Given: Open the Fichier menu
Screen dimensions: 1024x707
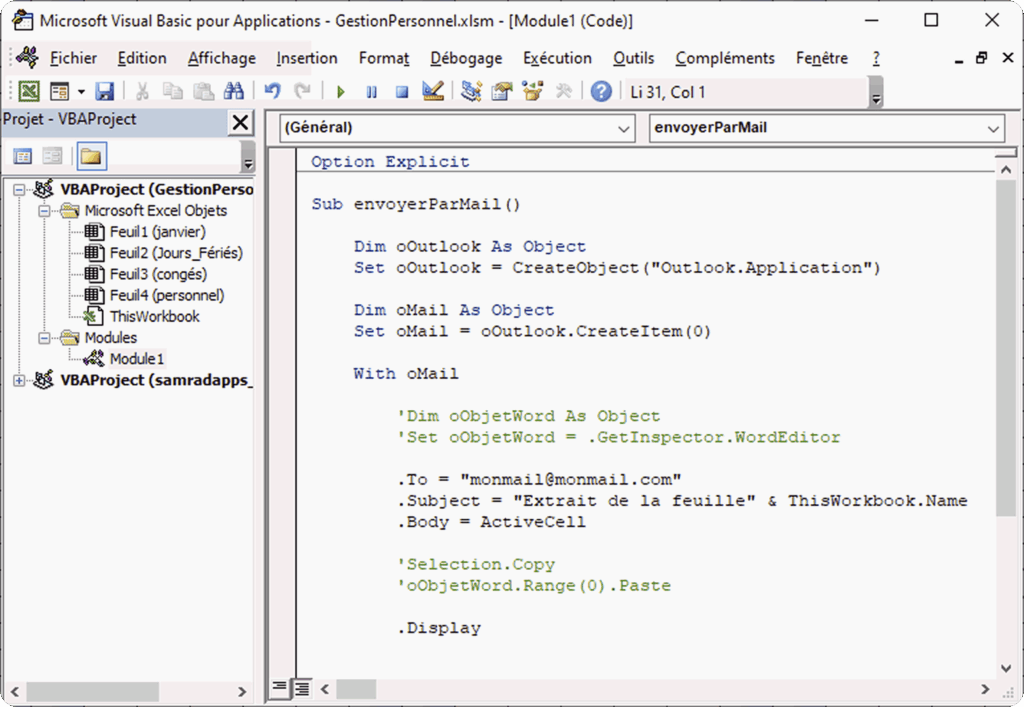Looking at the screenshot, I should (73, 58).
